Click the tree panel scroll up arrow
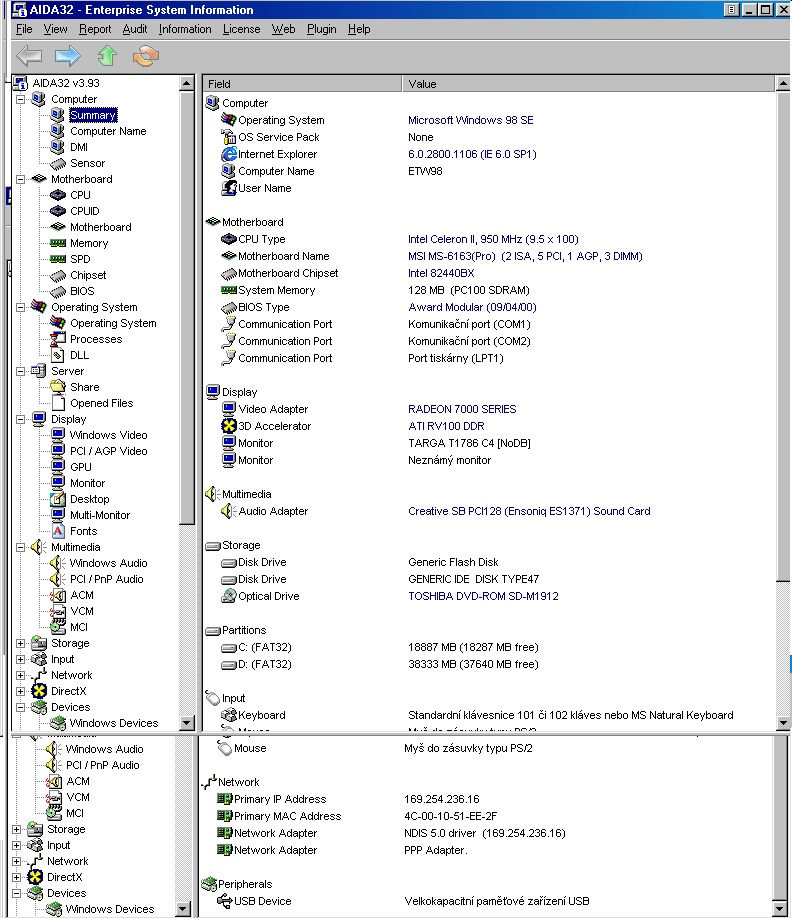 pyautogui.click(x=187, y=83)
